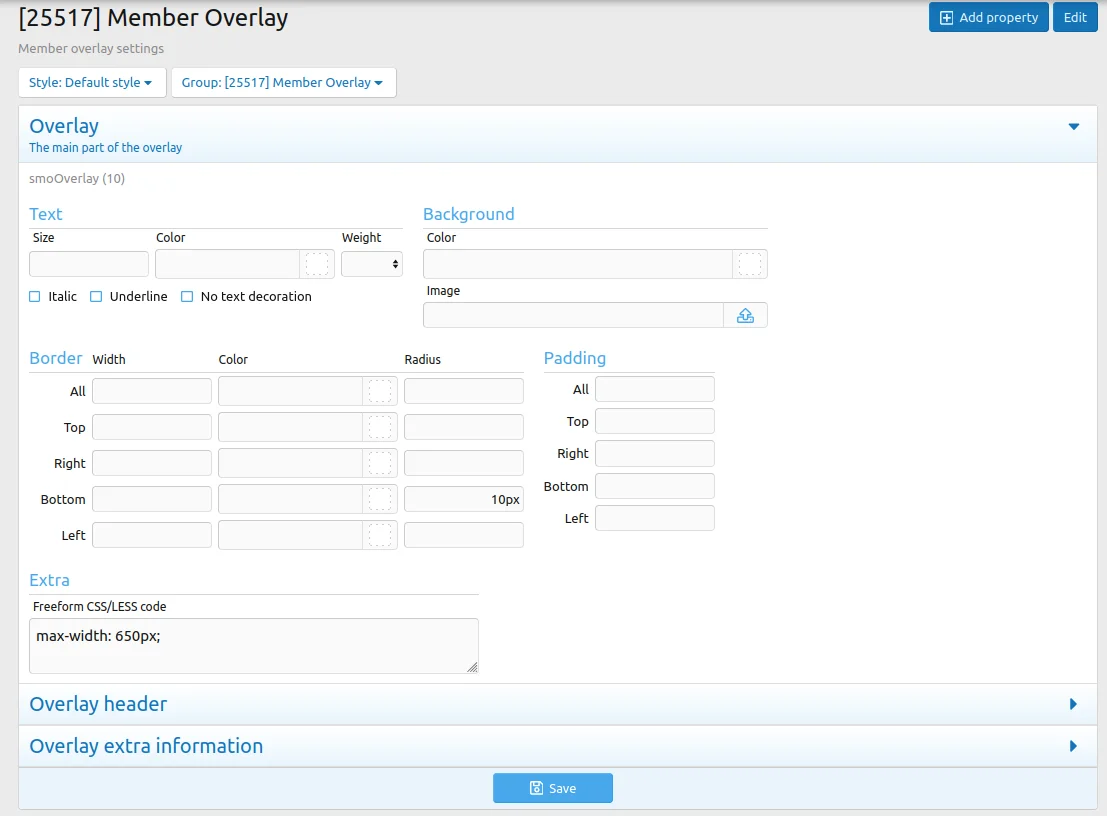Open the text Weight select box
The image size is (1107, 816).
pos(371,264)
